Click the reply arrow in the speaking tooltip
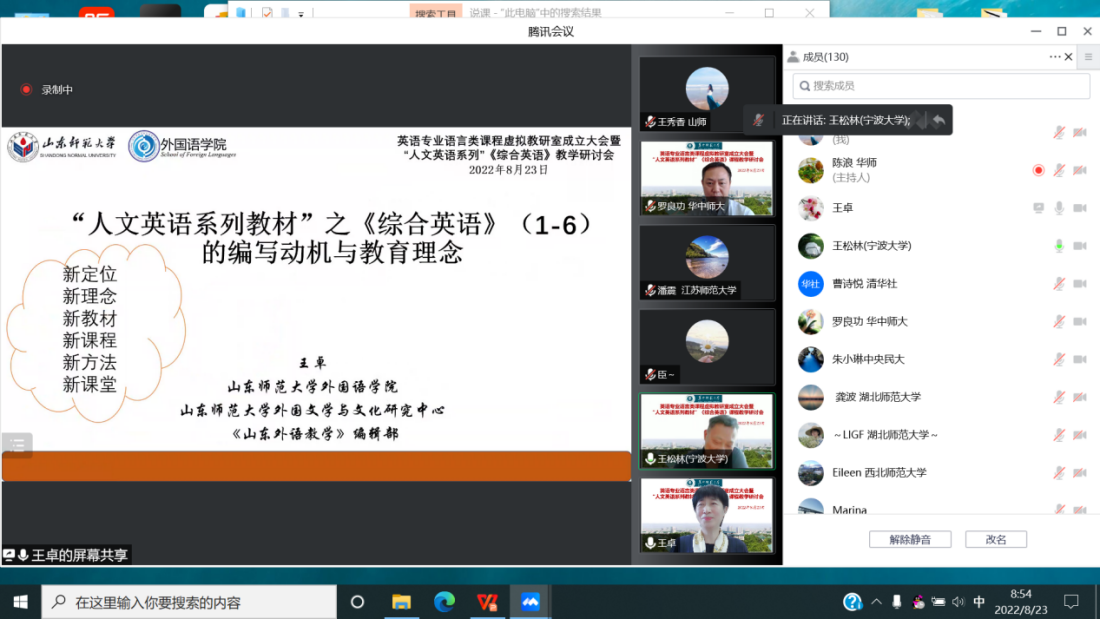Image resolution: width=1100 pixels, height=619 pixels. tap(938, 120)
